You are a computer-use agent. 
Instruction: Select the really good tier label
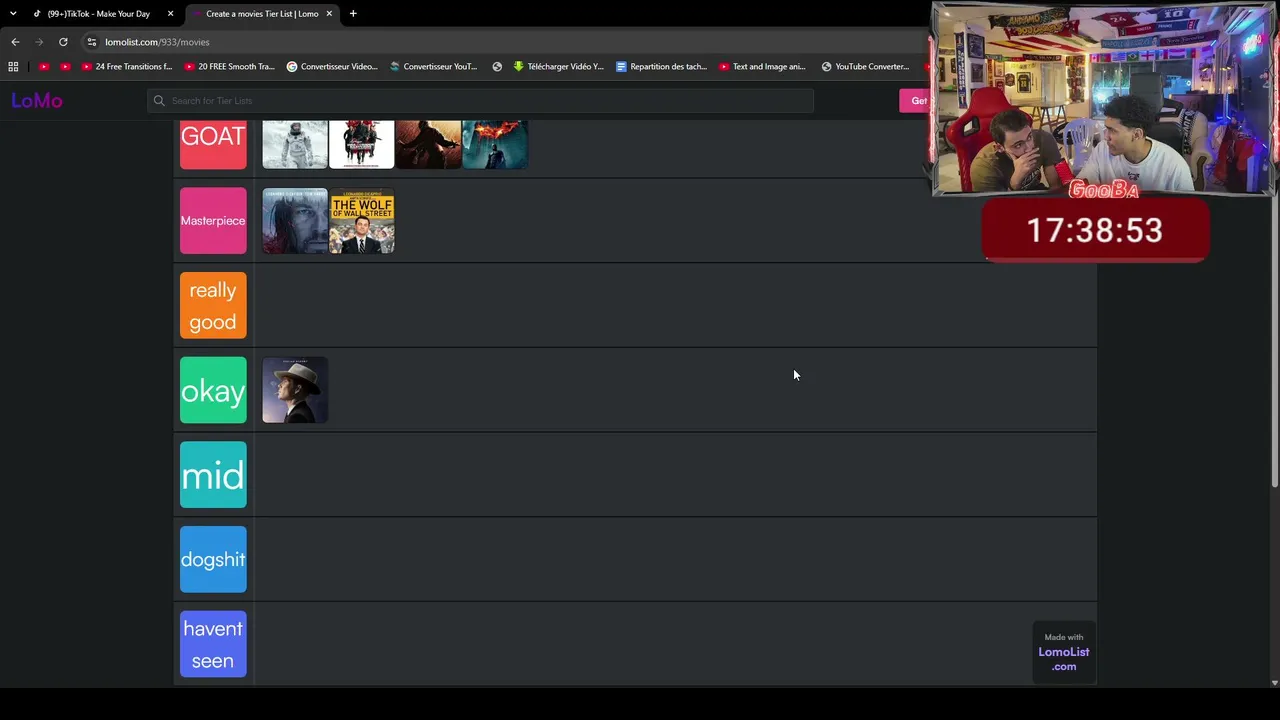213,306
